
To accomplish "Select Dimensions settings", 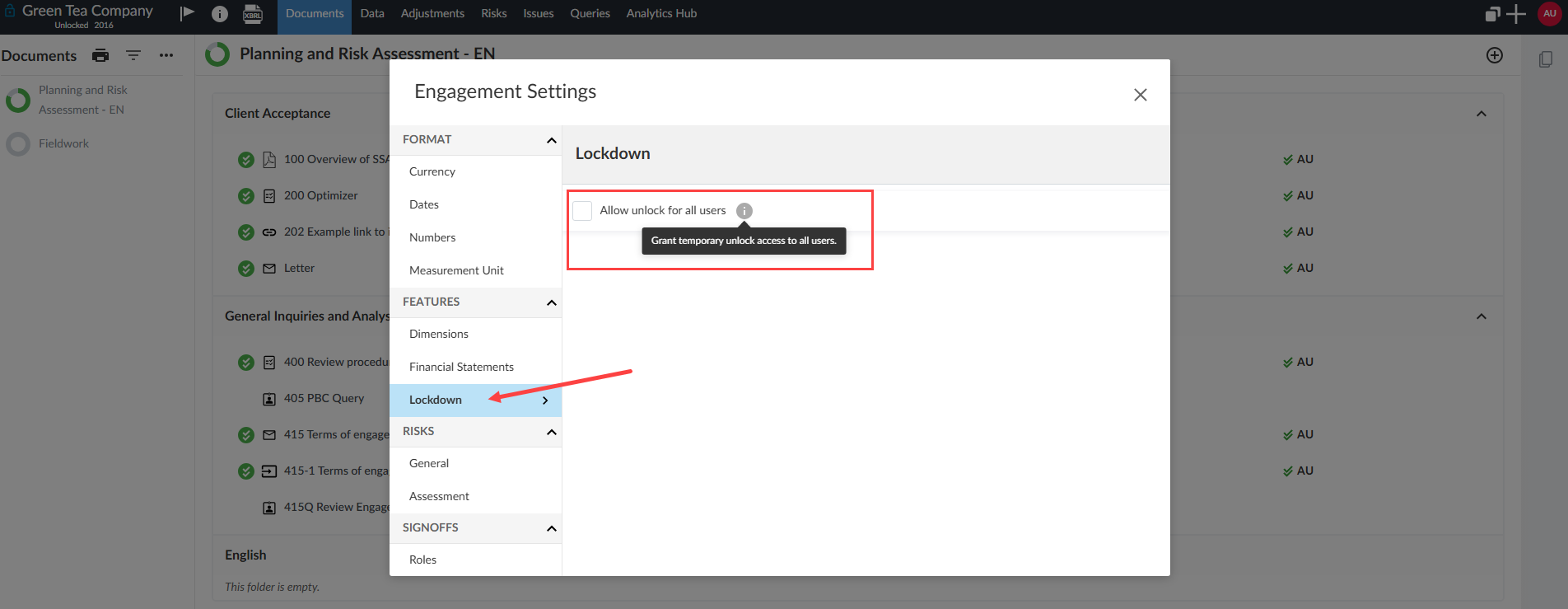I will coord(476,334).
